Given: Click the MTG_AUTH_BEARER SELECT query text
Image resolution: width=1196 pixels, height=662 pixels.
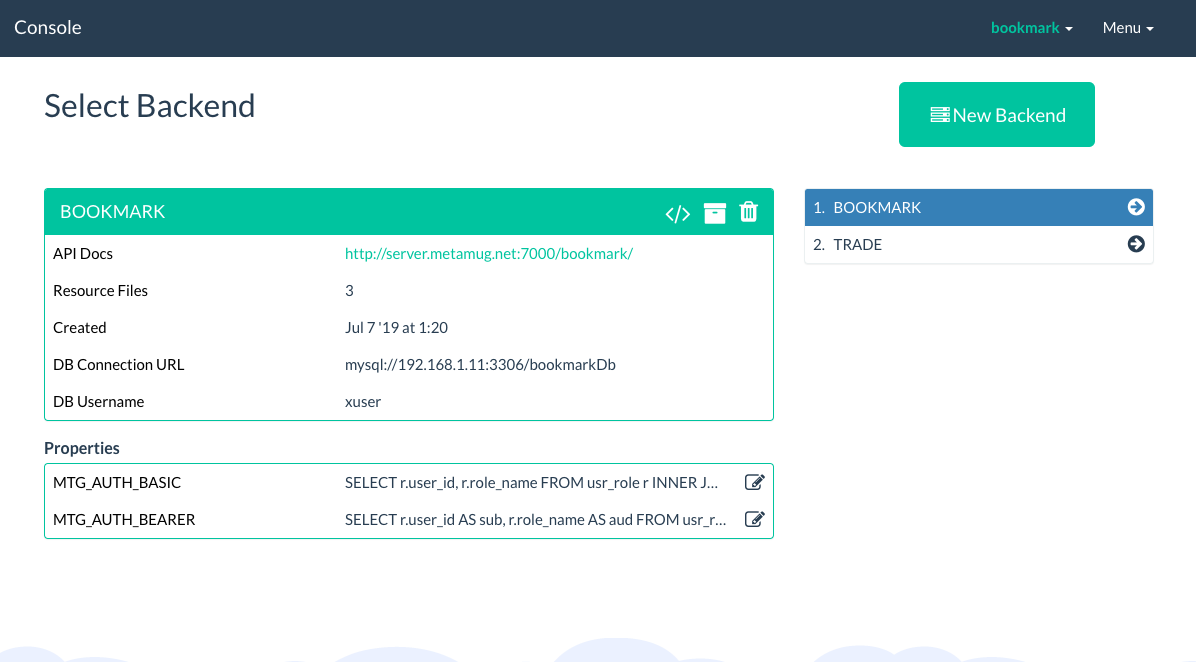Looking at the screenshot, I should click(535, 519).
